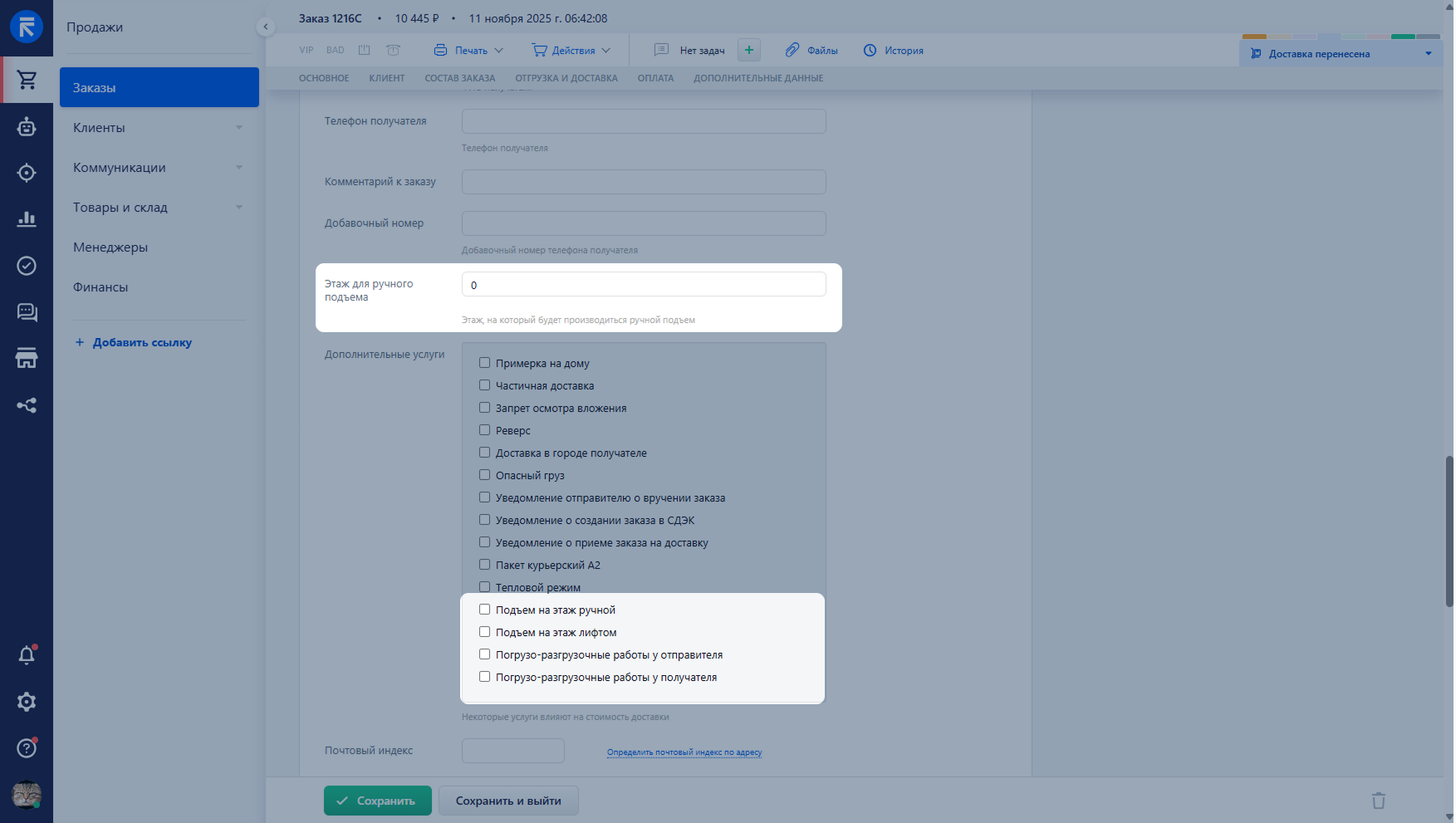Open the "Доставка перенесена" status dropdown
The height and width of the screenshot is (823, 1456).
point(1341,54)
